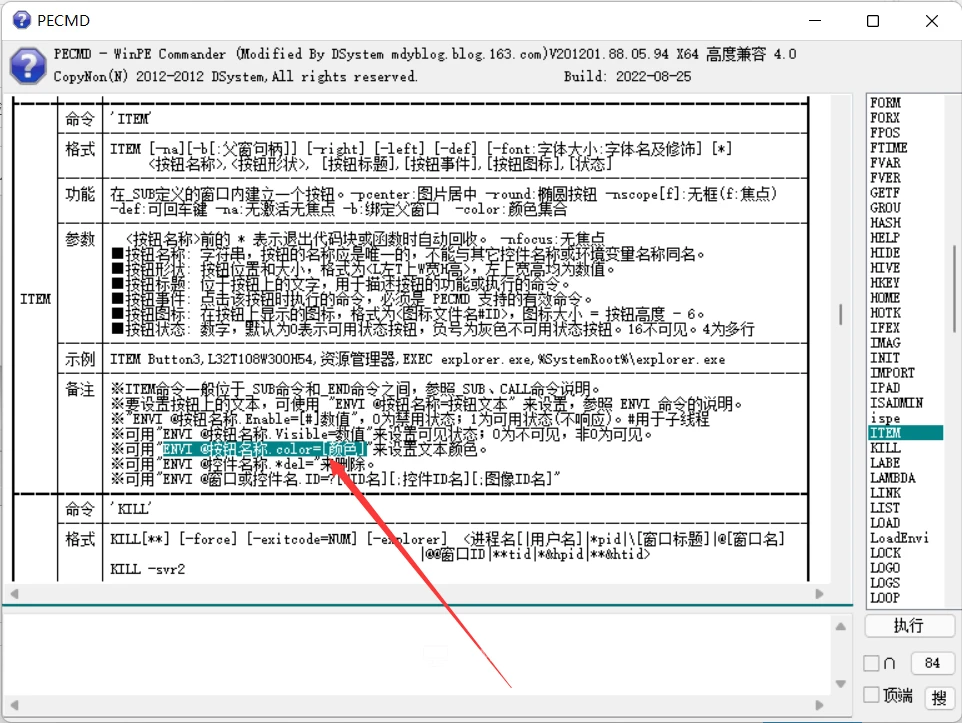962x723 pixels.
Task: Select LOGS in the command list
Action: click(x=885, y=583)
